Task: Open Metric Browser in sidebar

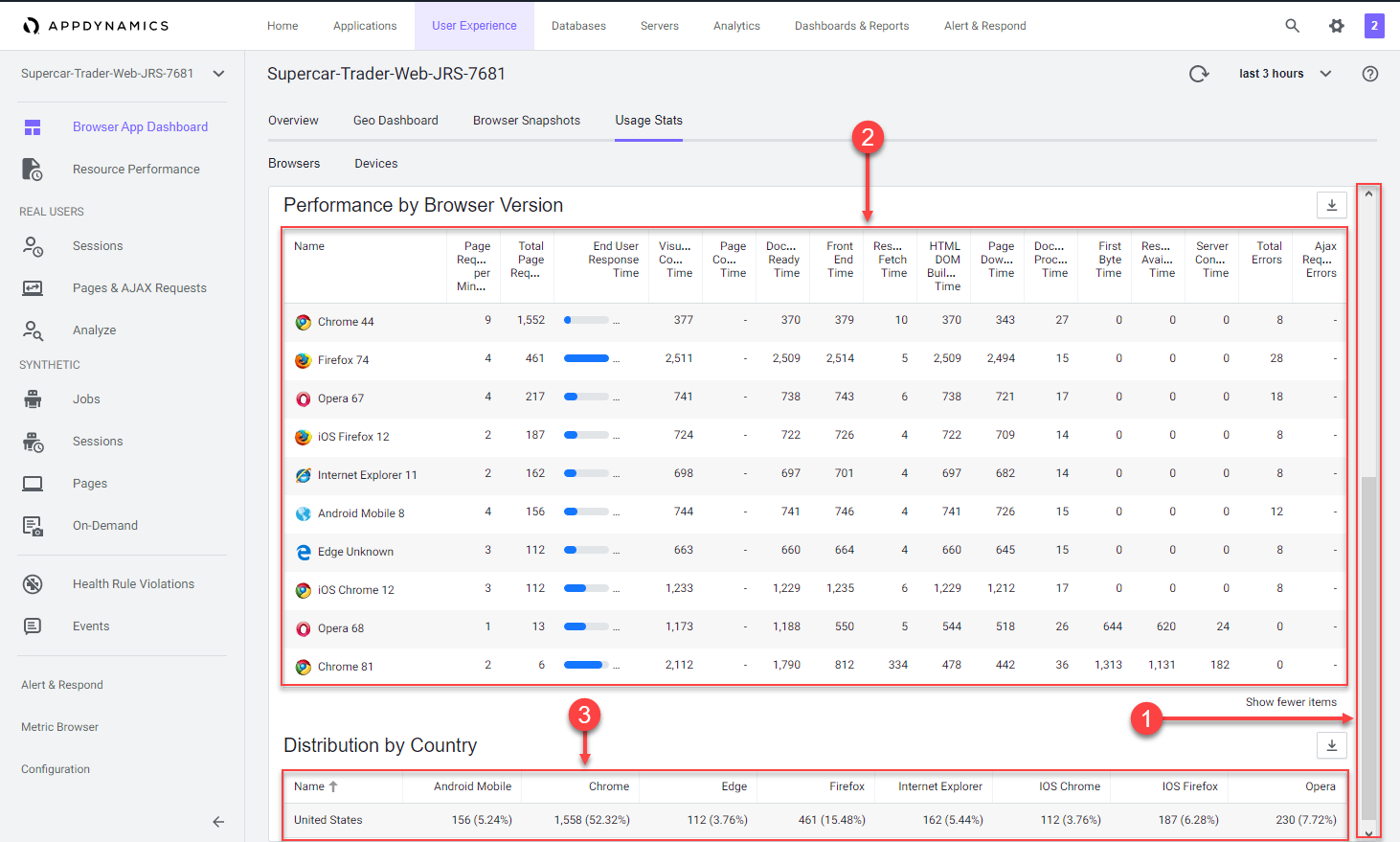Action: tap(59, 727)
